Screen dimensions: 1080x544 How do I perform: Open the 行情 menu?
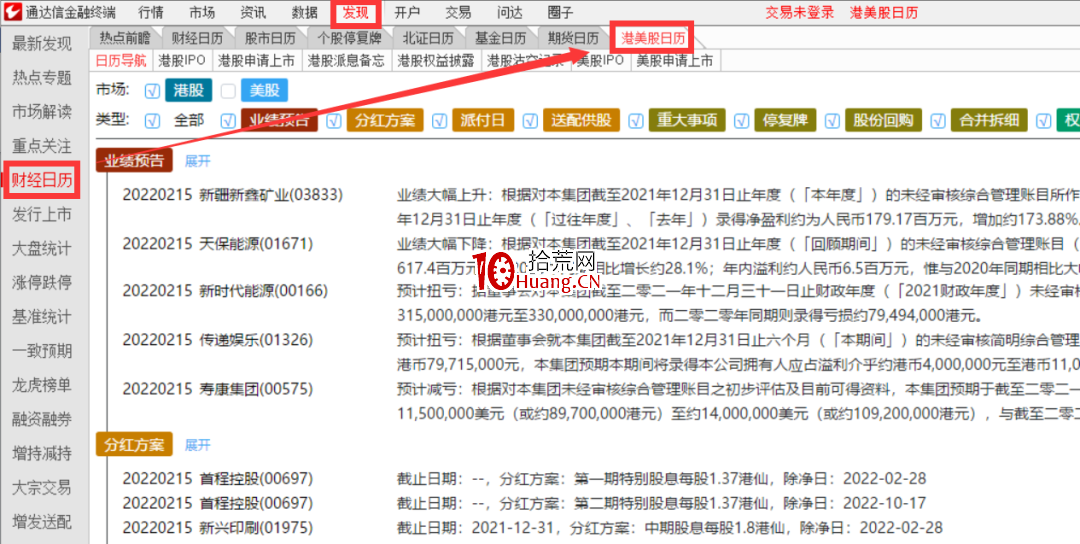(151, 12)
